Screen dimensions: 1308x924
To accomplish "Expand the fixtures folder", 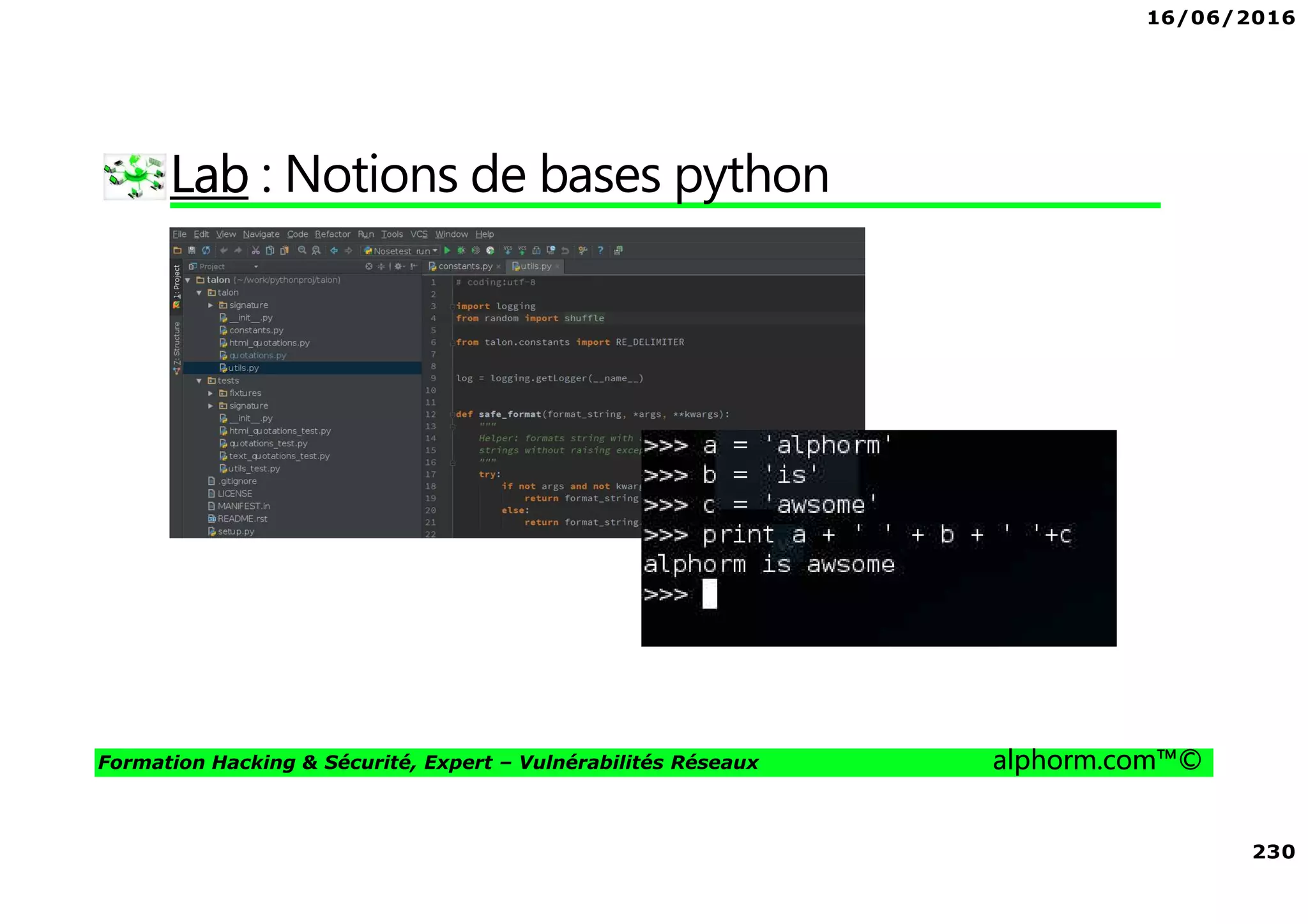I will 211,393.
